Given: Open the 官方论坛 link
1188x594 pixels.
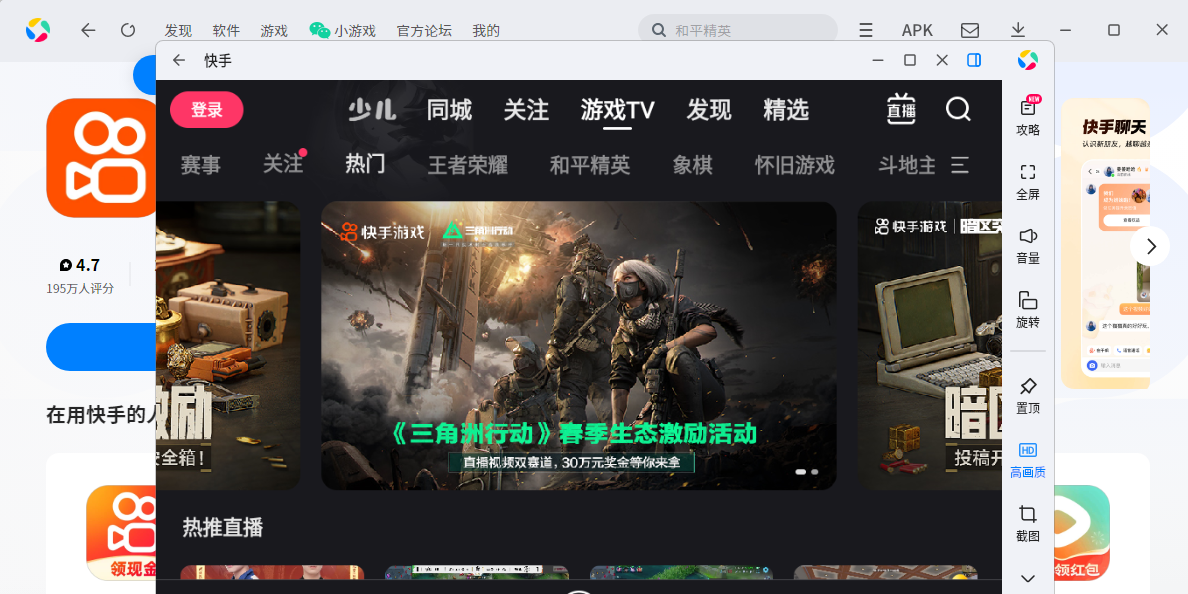Looking at the screenshot, I should 424,31.
